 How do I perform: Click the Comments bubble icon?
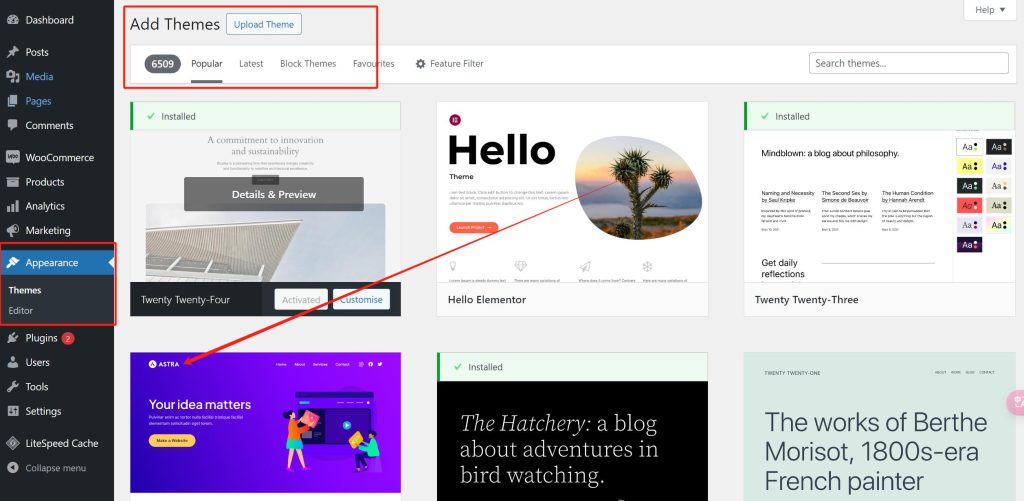tap(12, 125)
